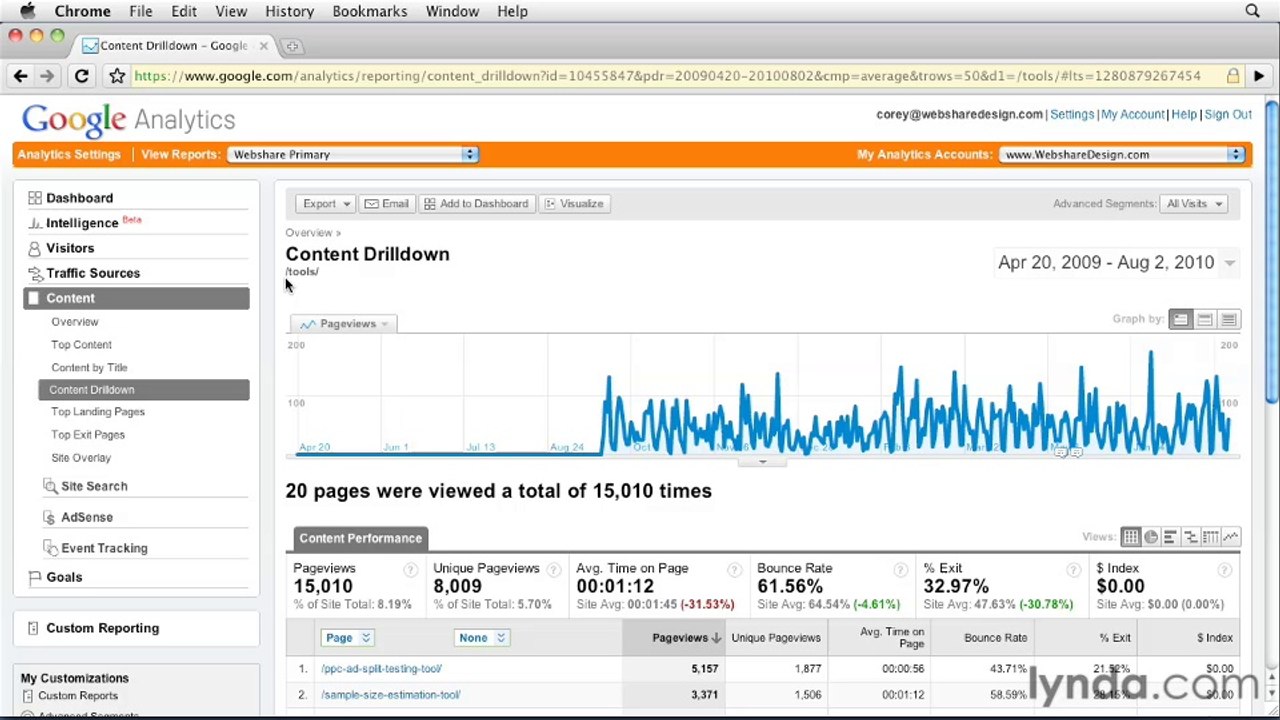Image resolution: width=1280 pixels, height=720 pixels.
Task: Open the View menu in menu bar
Action: [231, 11]
